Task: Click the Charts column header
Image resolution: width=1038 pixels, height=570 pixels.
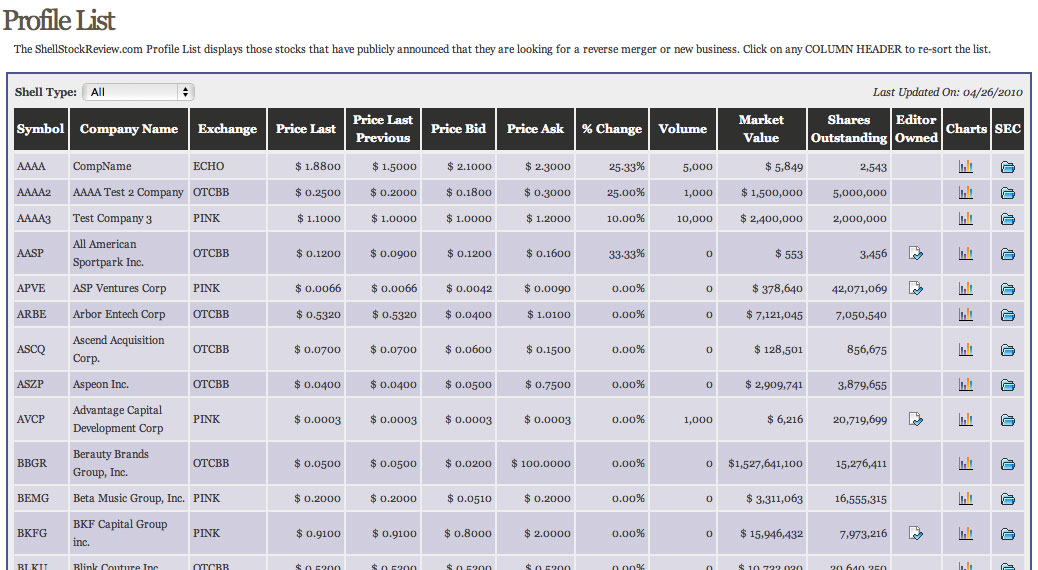Action: tap(966, 129)
